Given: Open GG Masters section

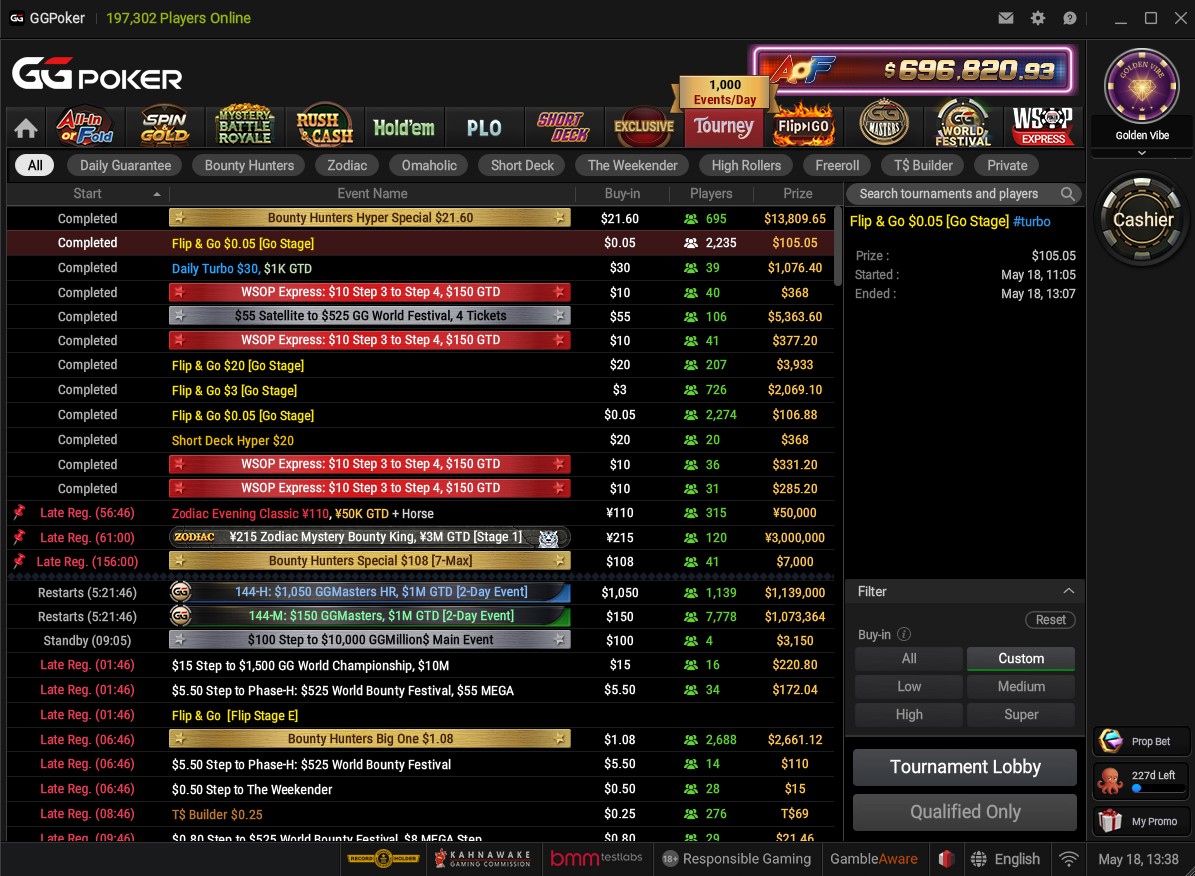Looking at the screenshot, I should (x=884, y=124).
